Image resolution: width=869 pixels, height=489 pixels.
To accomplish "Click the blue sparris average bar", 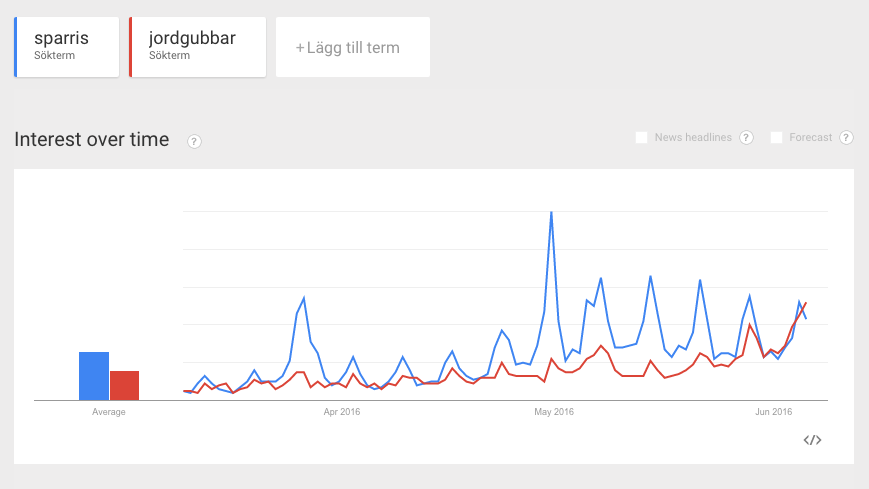I will pyautogui.click(x=94, y=376).
